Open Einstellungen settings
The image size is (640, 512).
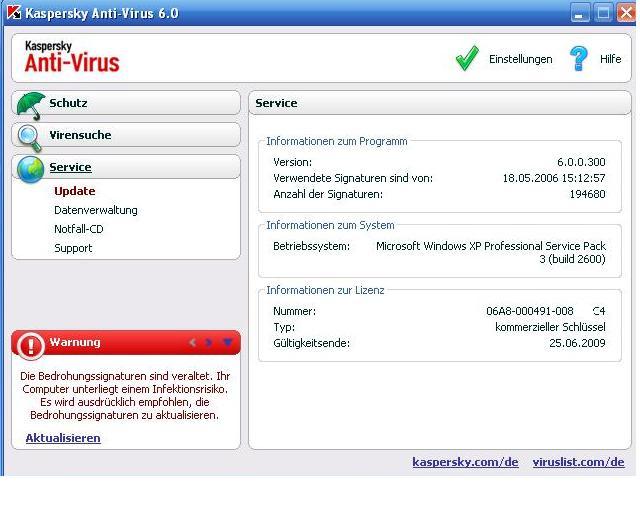point(520,59)
